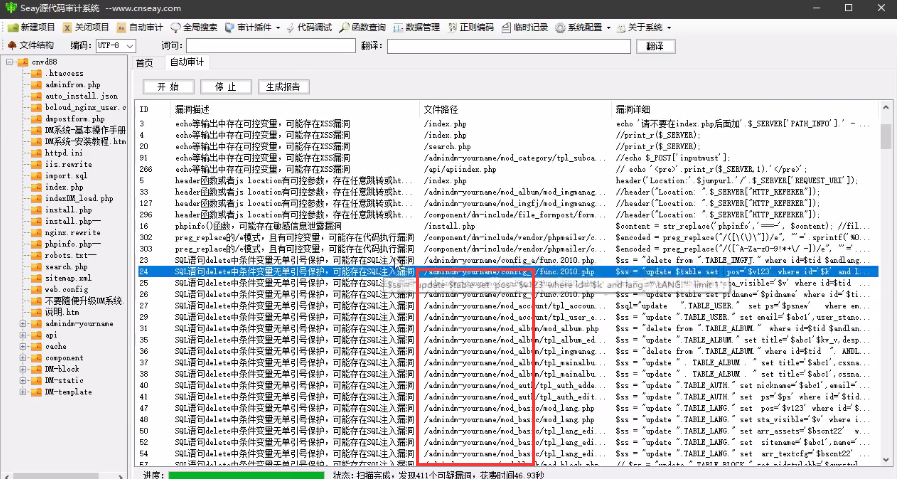
Task: Open 数据管理 (Data Management) tool
Action: [416, 27]
